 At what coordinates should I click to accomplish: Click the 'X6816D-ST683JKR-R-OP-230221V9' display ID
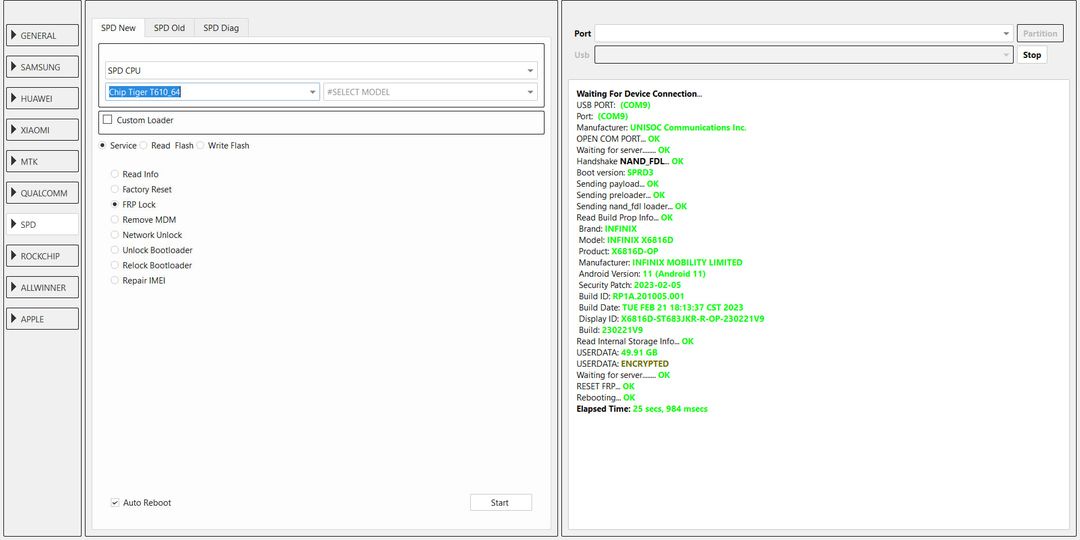click(x=692, y=319)
